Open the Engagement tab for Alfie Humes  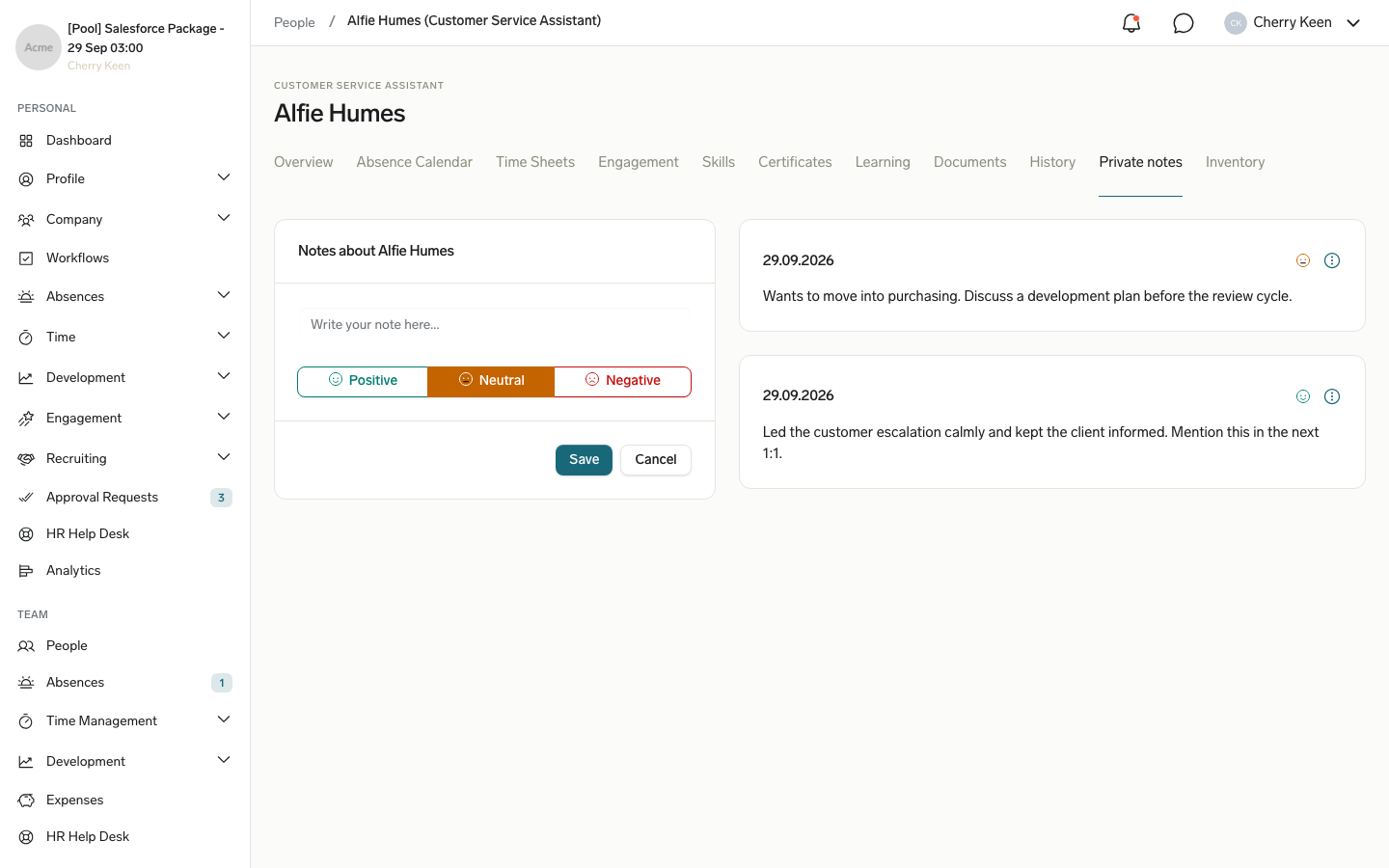(639, 162)
